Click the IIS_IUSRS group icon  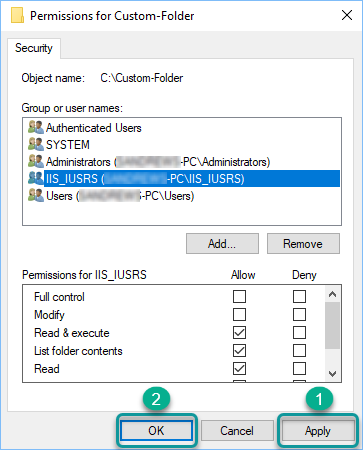click(36, 178)
